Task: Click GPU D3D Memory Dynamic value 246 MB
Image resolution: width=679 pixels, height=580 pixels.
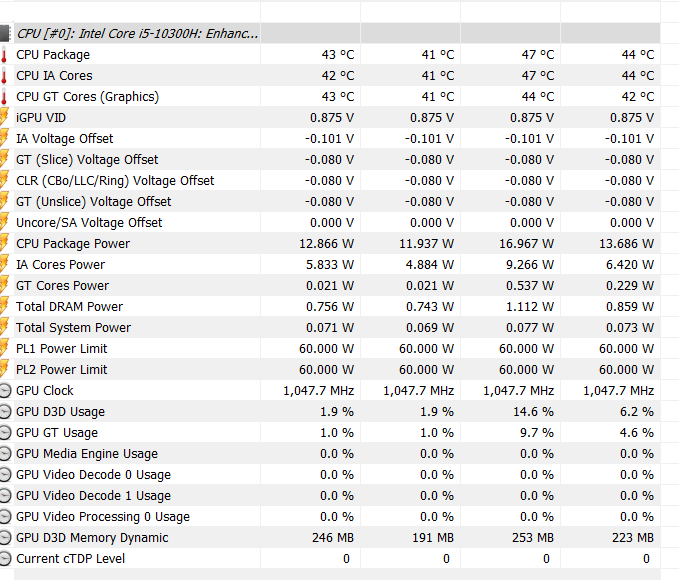Action: (333, 538)
